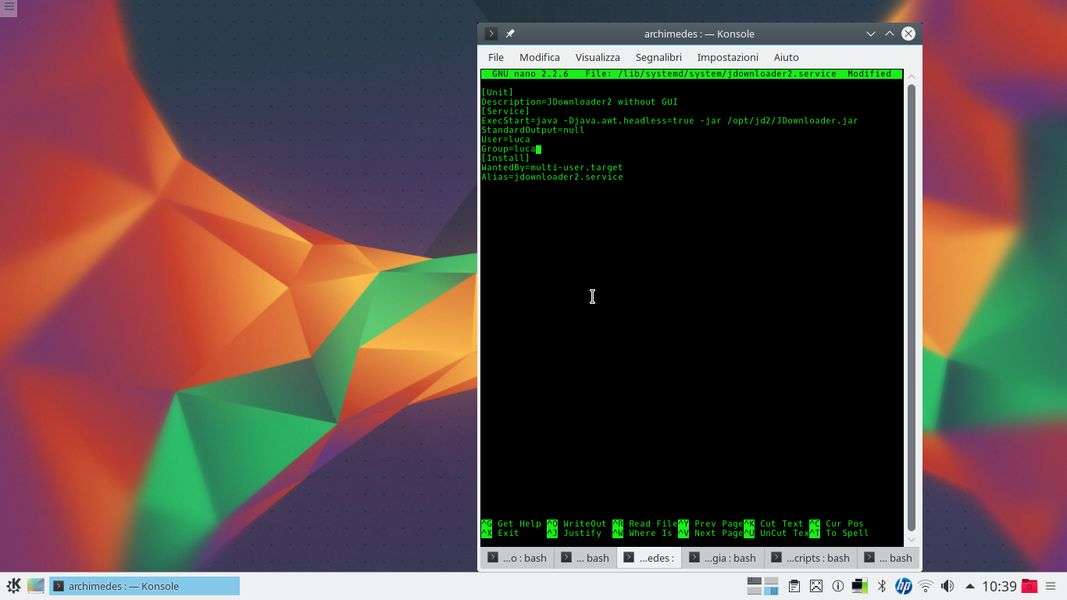Screen dimensions: 1067x600
Task: Click the 'archimedes : — Konsole' taskbar entry
Action: click(145, 586)
